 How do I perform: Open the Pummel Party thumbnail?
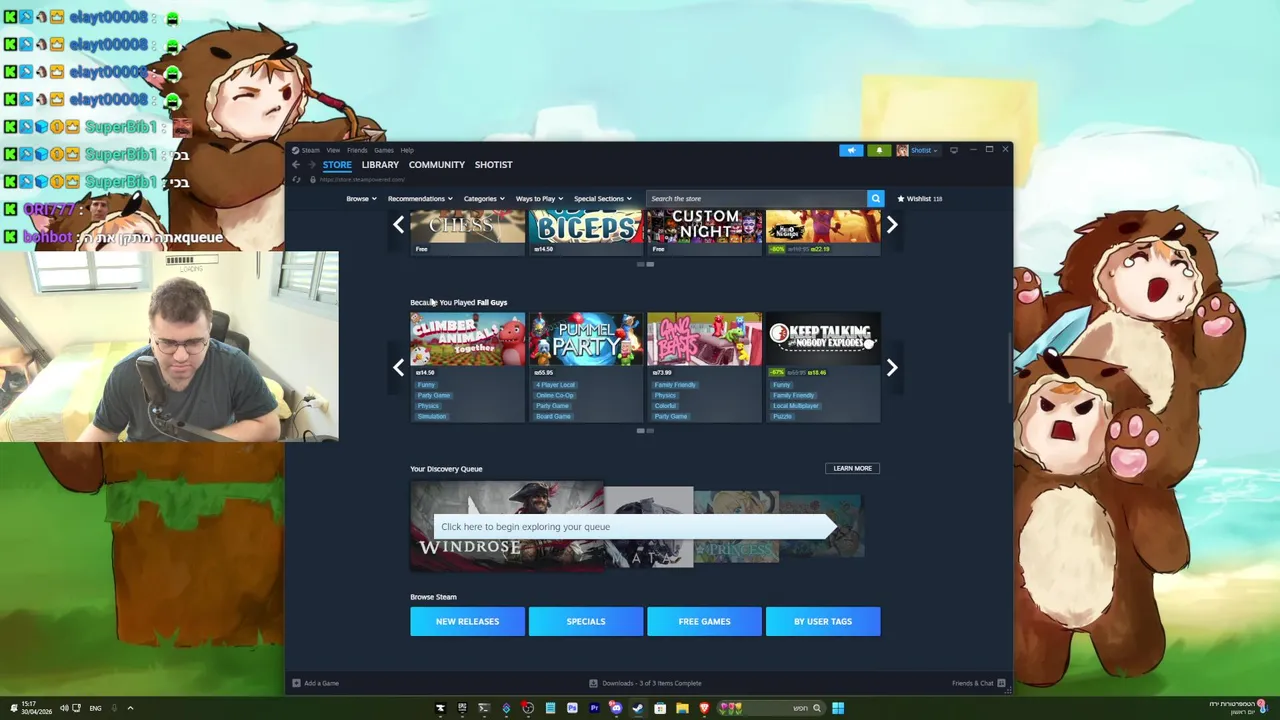tap(586, 339)
